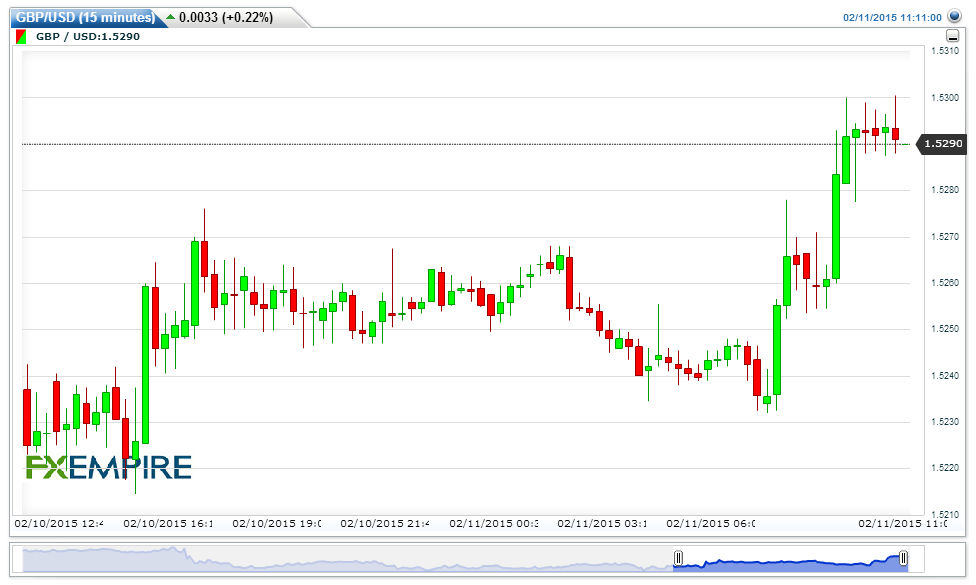Viewport: 976px width, 585px height.
Task: Click the 02/11/2015 00:3 time label
Action: (x=494, y=523)
